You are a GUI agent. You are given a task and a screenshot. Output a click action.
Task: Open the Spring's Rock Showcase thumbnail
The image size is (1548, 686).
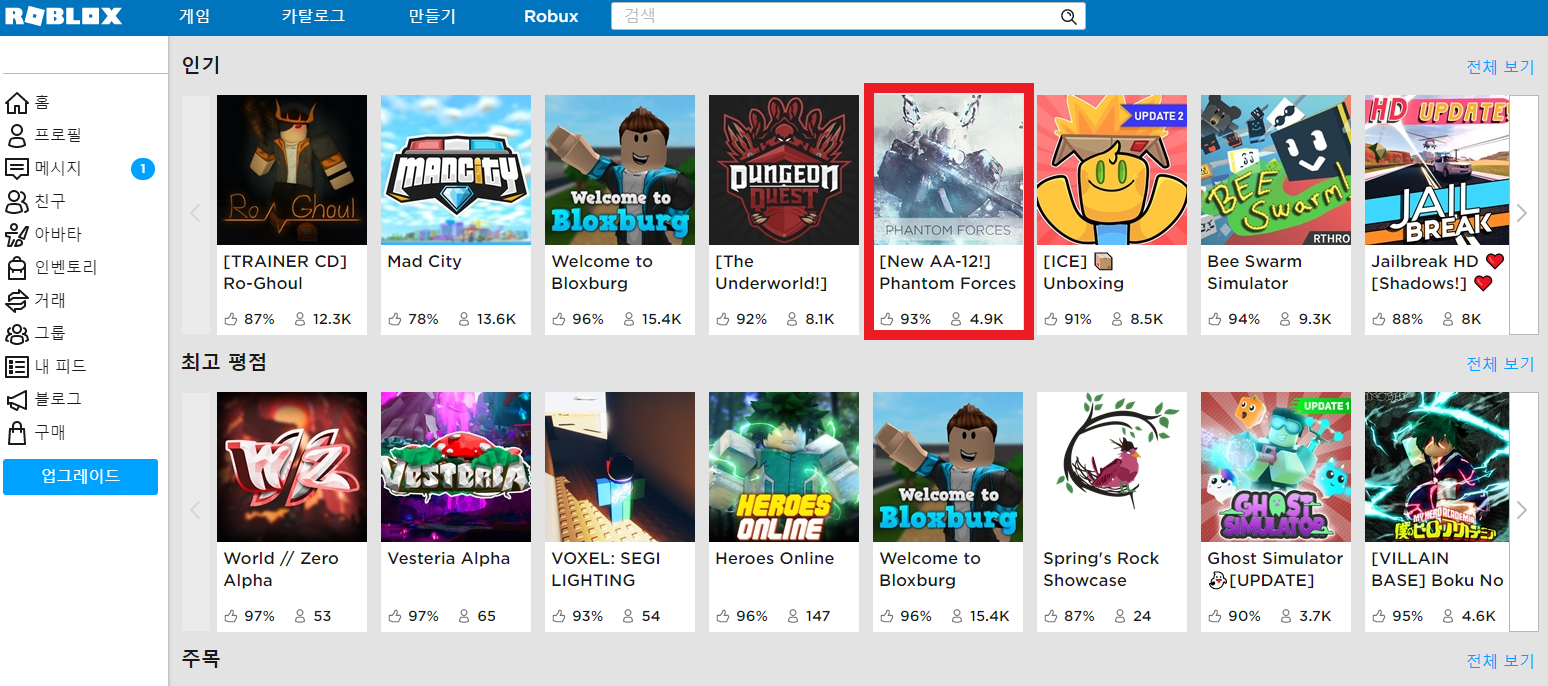(1112, 467)
